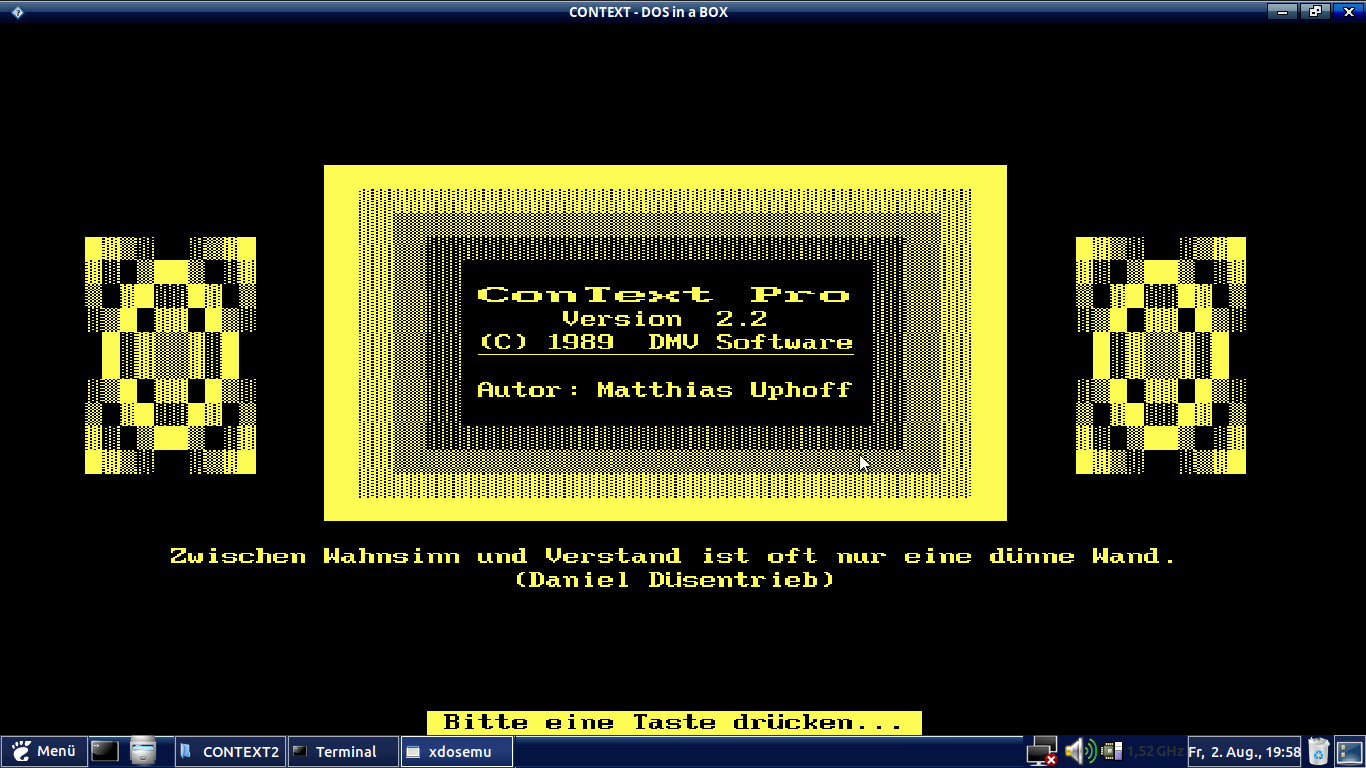This screenshot has height=768, width=1366.
Task: Select the xdosemu taskbar window
Action: coord(457,751)
